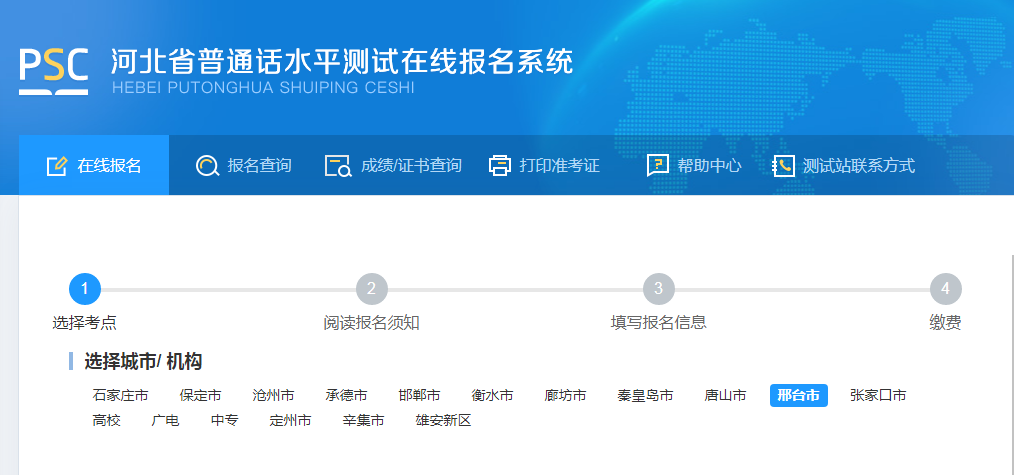Select the 高校 institution option

click(x=107, y=421)
